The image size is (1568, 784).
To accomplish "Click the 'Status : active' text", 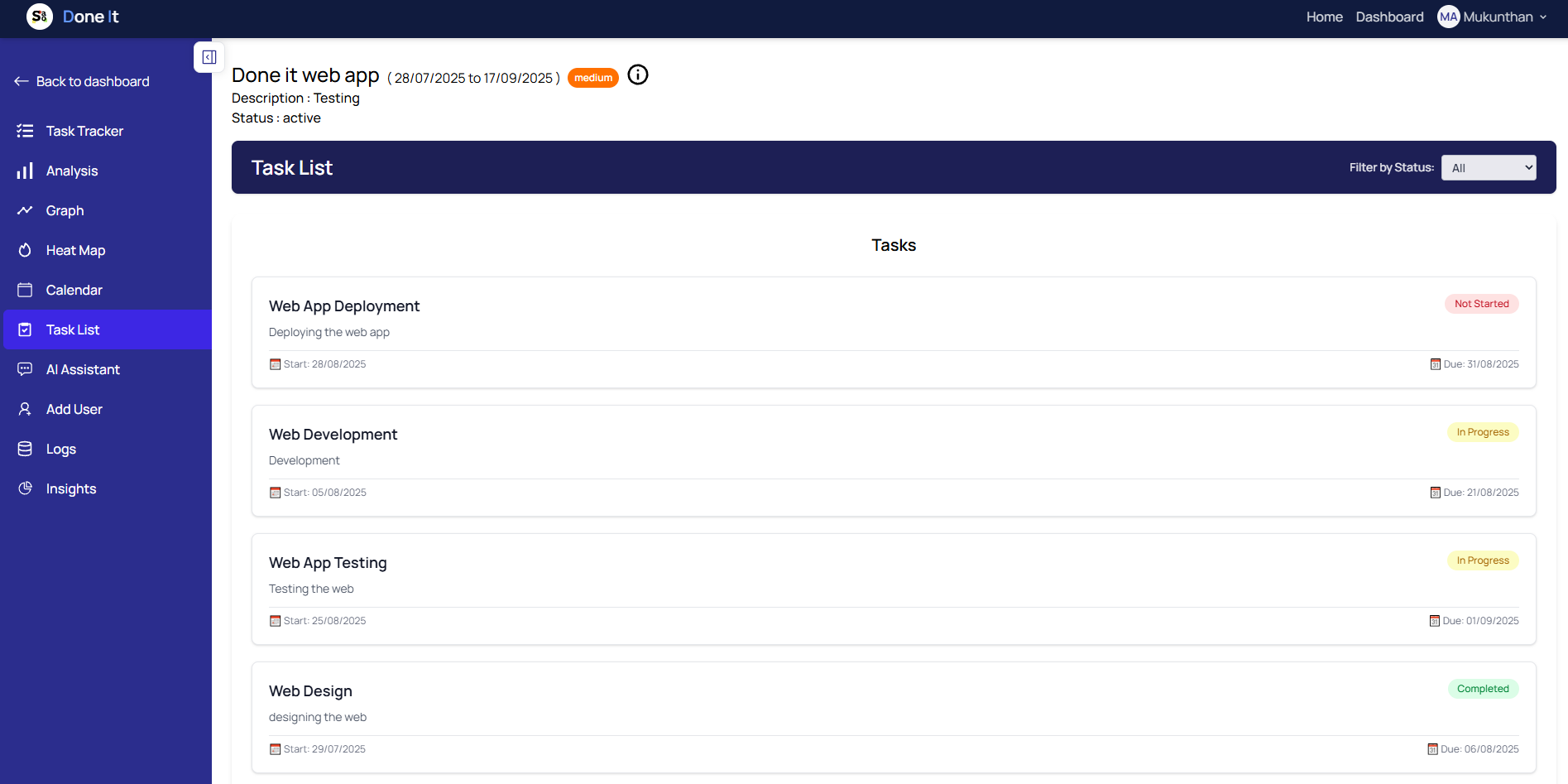I will (x=276, y=118).
